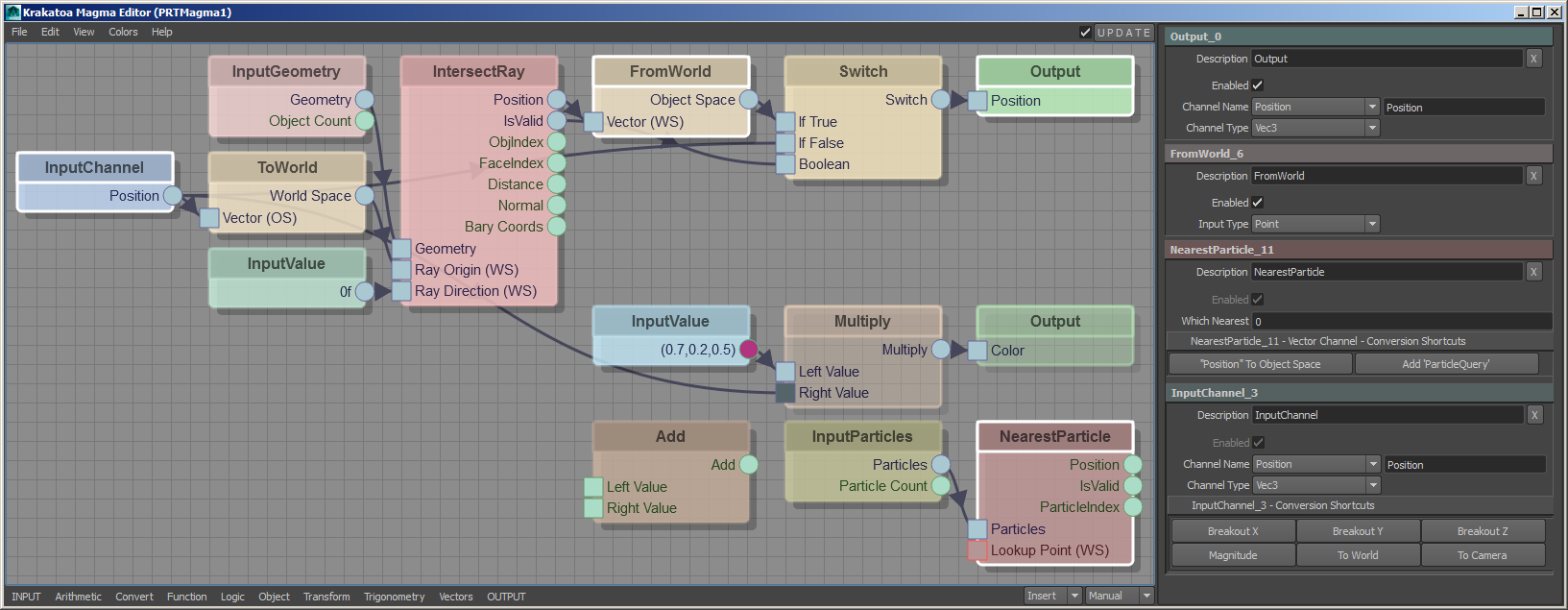Click the Switch node output socket
This screenshot has width=1568, height=610.
(x=941, y=99)
